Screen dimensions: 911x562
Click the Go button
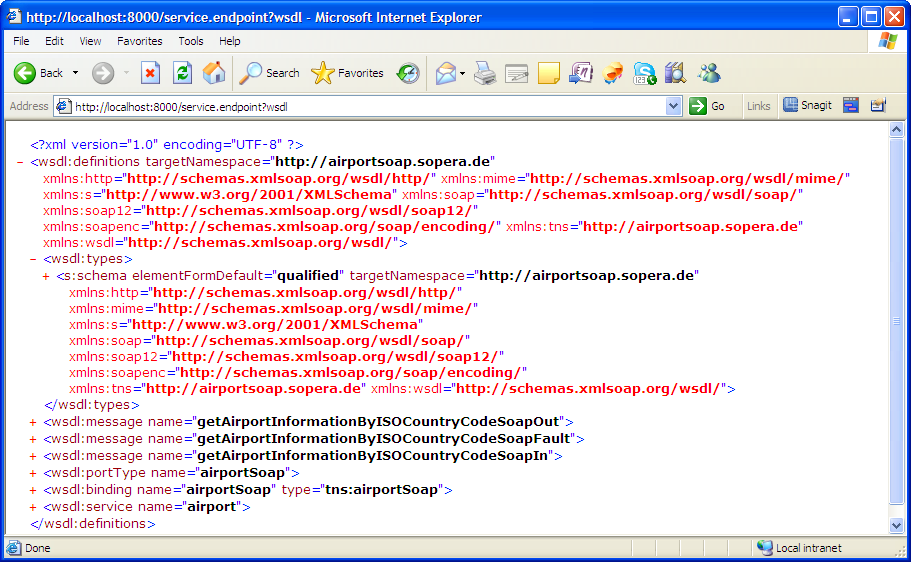pyautogui.click(x=708, y=106)
